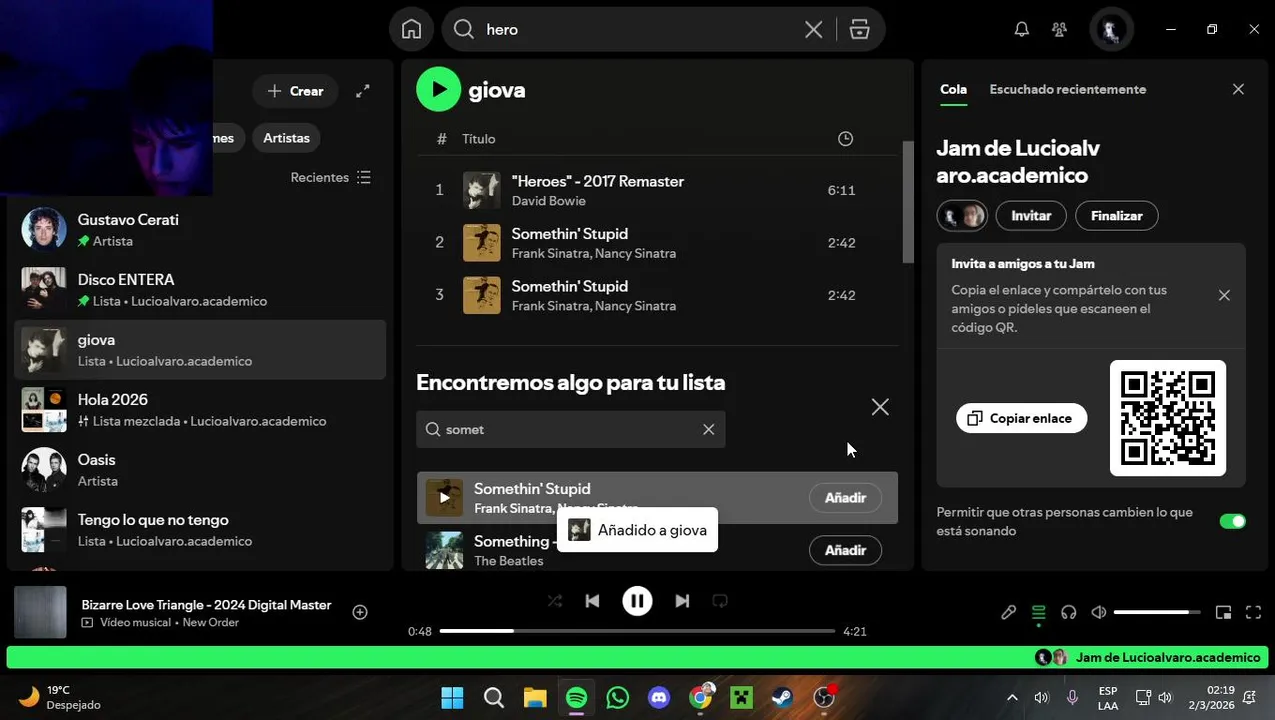Open Recientes sort dropdown
Screen dimensions: 1275x720
[x=331, y=177]
